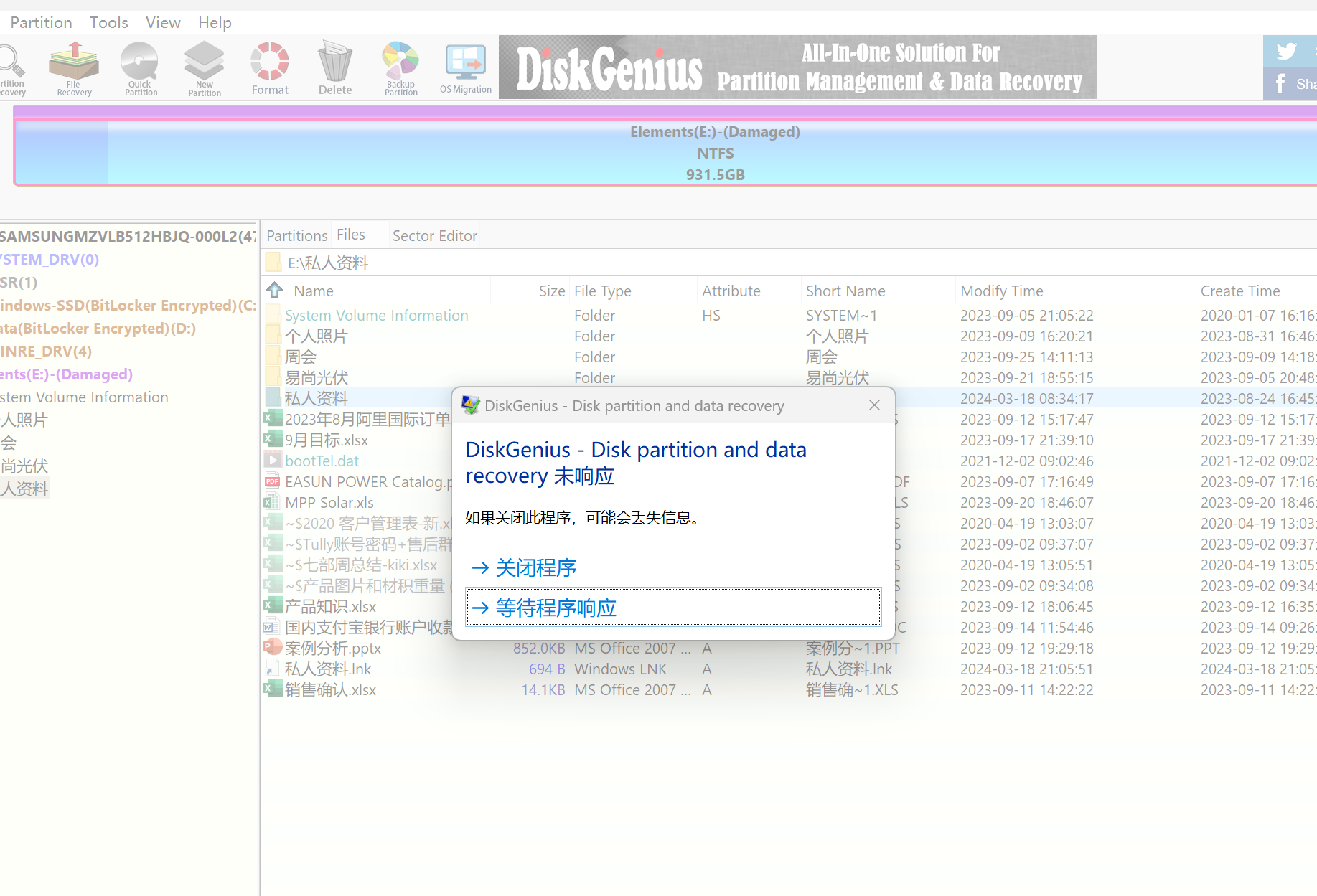Image resolution: width=1317 pixels, height=896 pixels.
Task: Sort file list by Size column
Action: coord(552,291)
